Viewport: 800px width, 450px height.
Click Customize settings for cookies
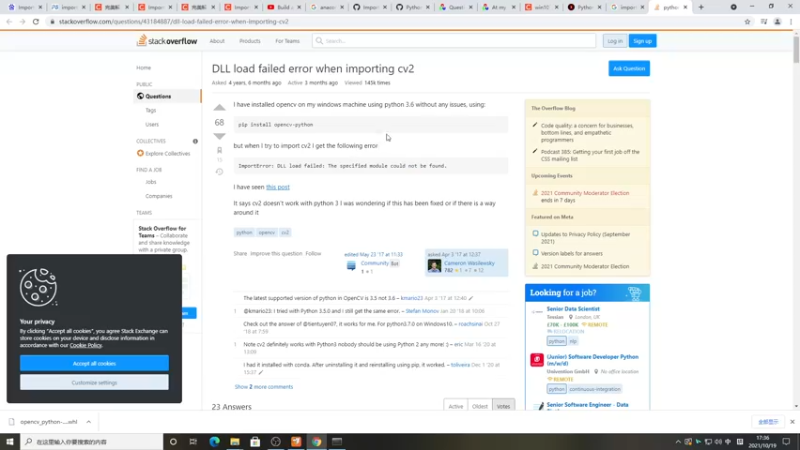(94, 382)
